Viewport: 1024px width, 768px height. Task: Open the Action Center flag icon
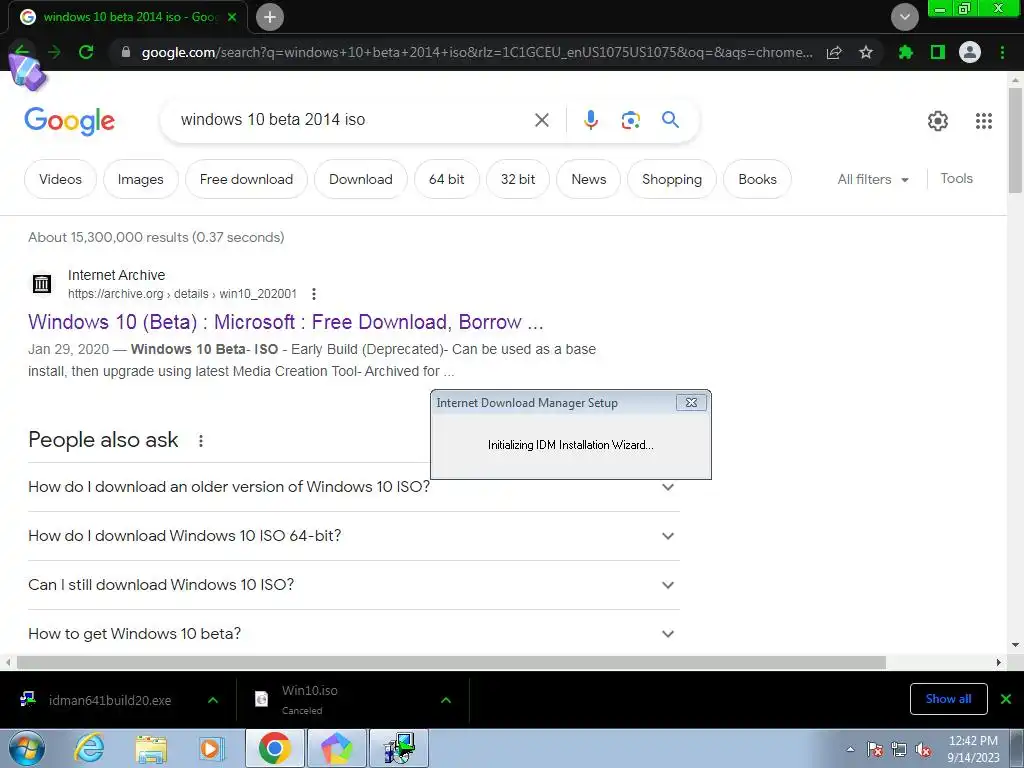[x=874, y=750]
